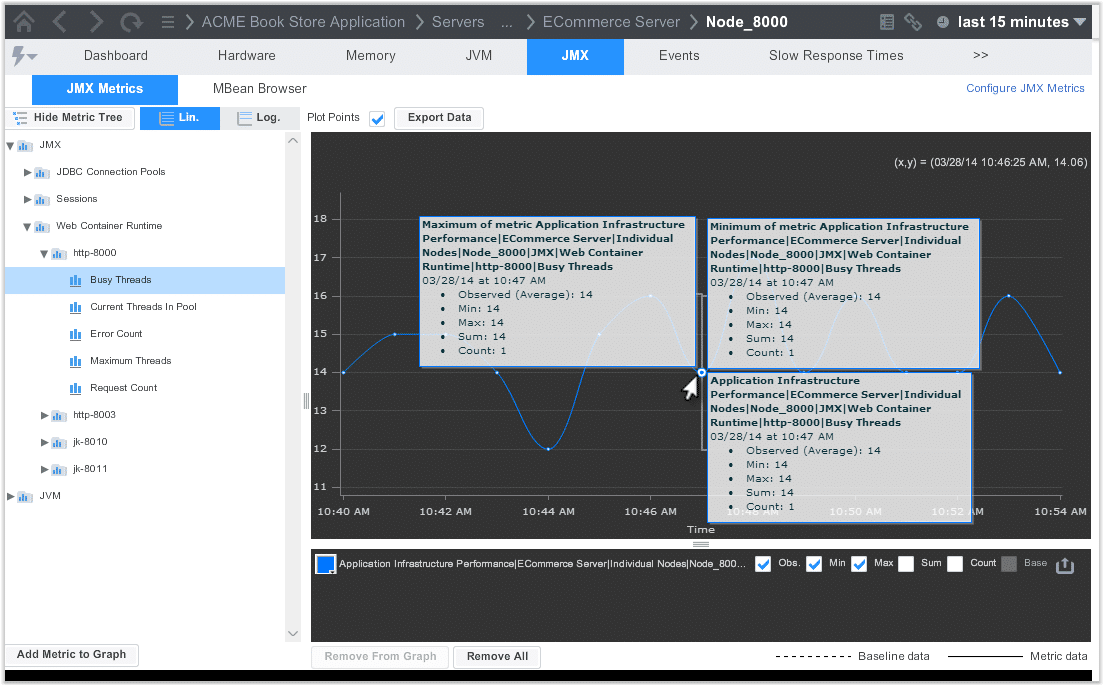Click the Web Container Runtime folder icon

coord(42,226)
